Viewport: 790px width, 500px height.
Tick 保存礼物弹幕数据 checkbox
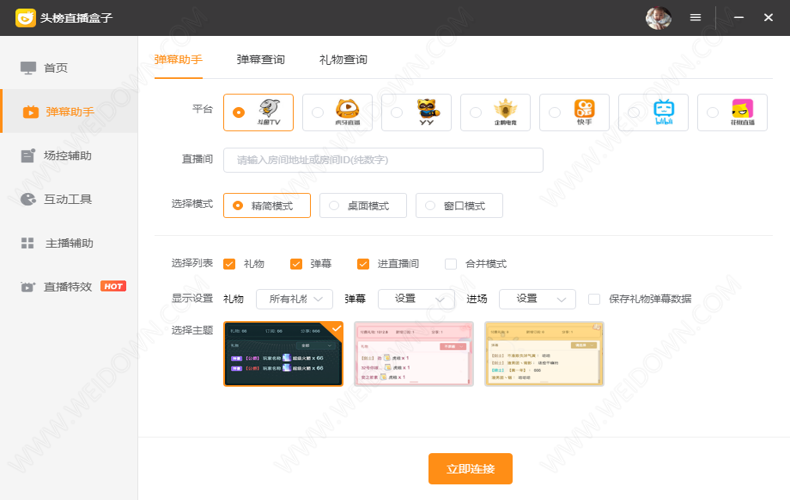[x=594, y=298]
